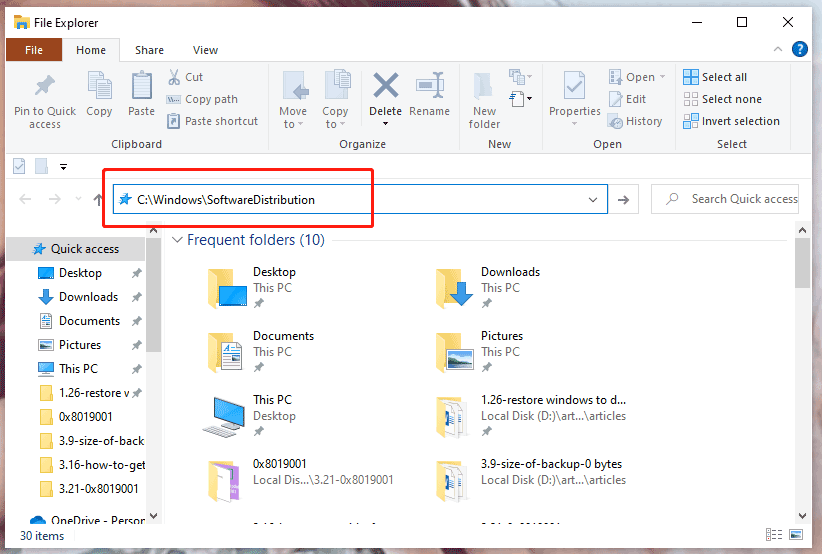Select the Desktop frequent folder tile
The image size is (822, 554).
coord(252,288)
